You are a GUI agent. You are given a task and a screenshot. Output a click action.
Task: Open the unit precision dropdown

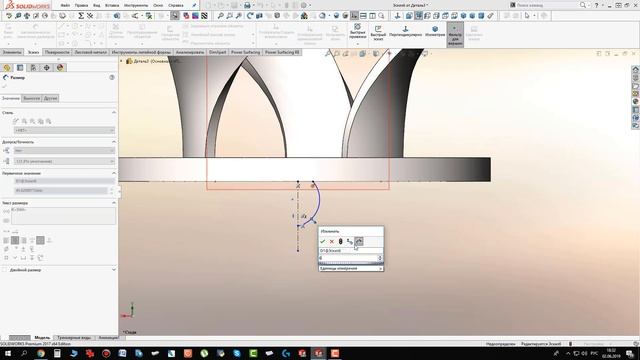click(64, 162)
